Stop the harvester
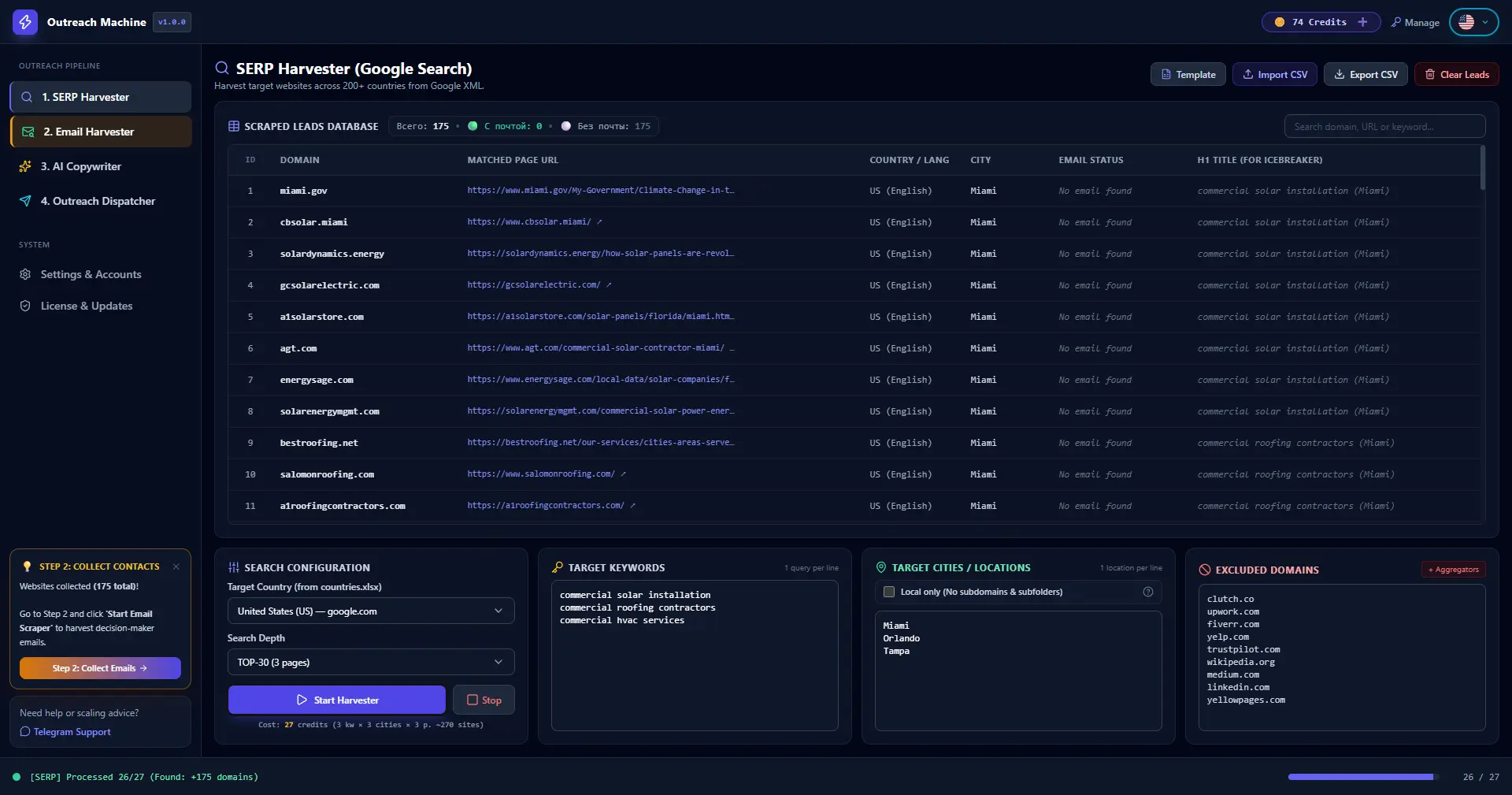The image size is (1512, 795). point(484,700)
